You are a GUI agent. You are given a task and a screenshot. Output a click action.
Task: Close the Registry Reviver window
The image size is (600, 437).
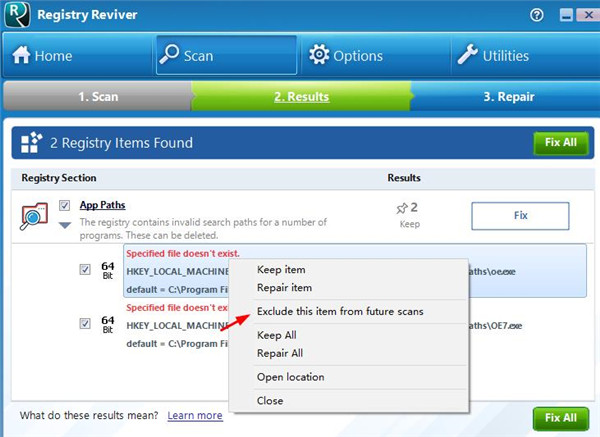[x=589, y=15]
